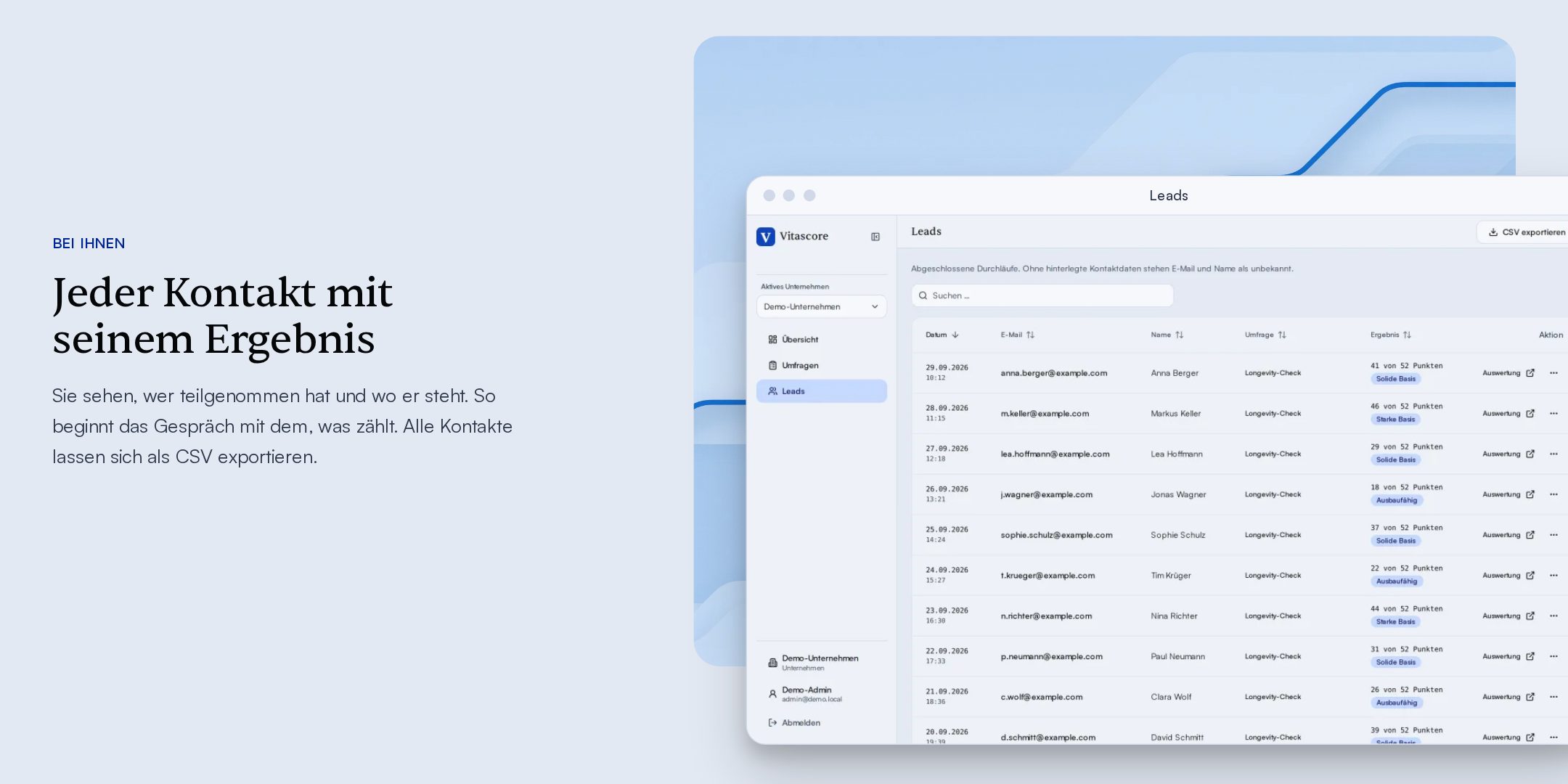Click heading 'Jeder Kontakt mit seinem Ergebnis'
The width and height of the screenshot is (1568, 784).
click(x=223, y=315)
